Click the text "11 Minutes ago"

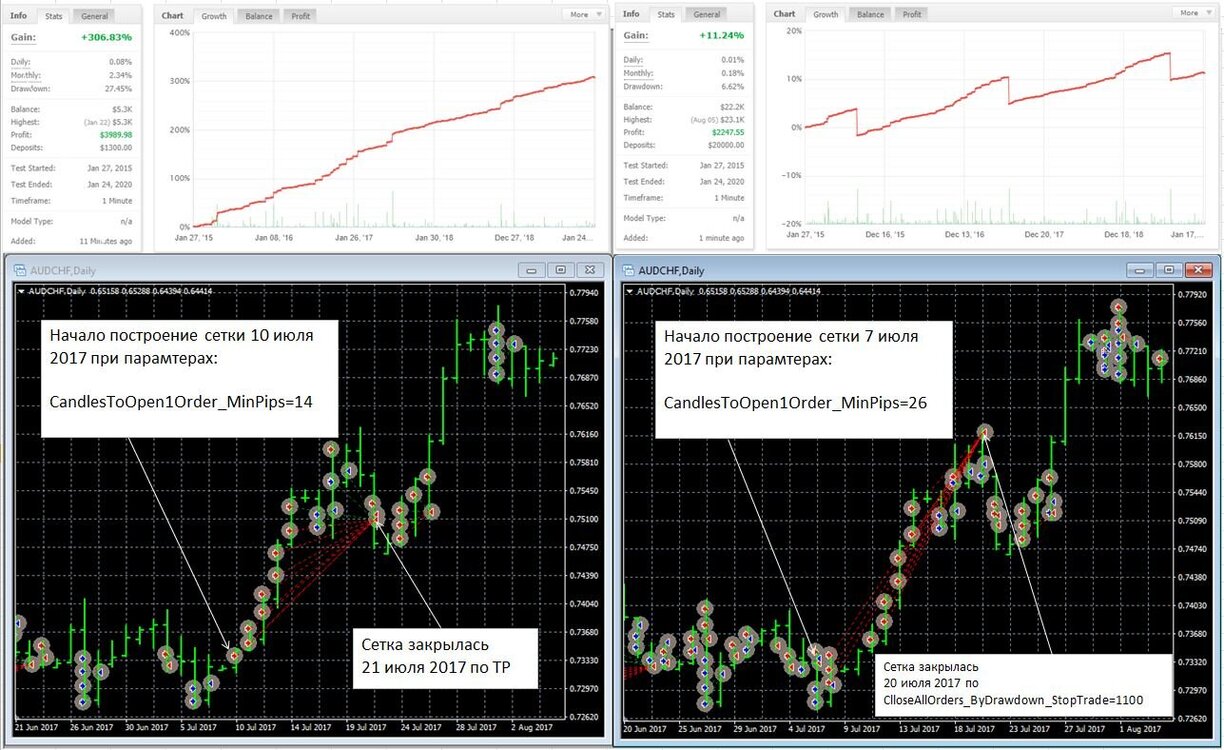click(x=104, y=241)
